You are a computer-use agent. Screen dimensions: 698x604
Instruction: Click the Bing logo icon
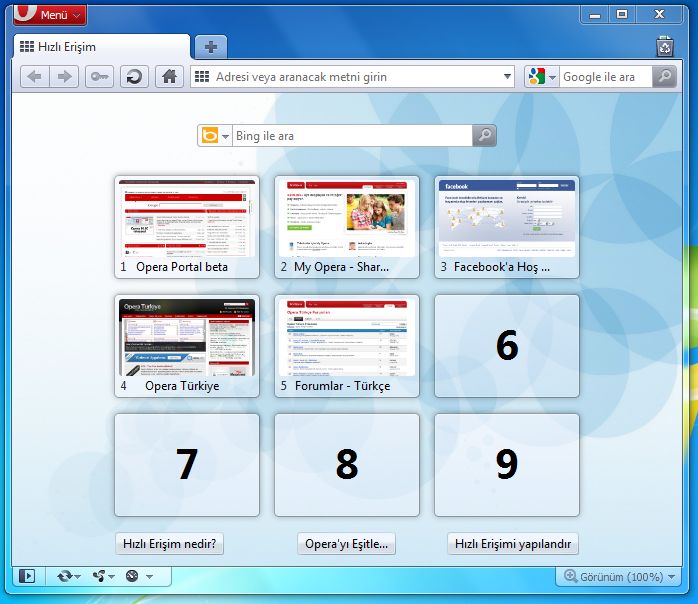pos(210,135)
